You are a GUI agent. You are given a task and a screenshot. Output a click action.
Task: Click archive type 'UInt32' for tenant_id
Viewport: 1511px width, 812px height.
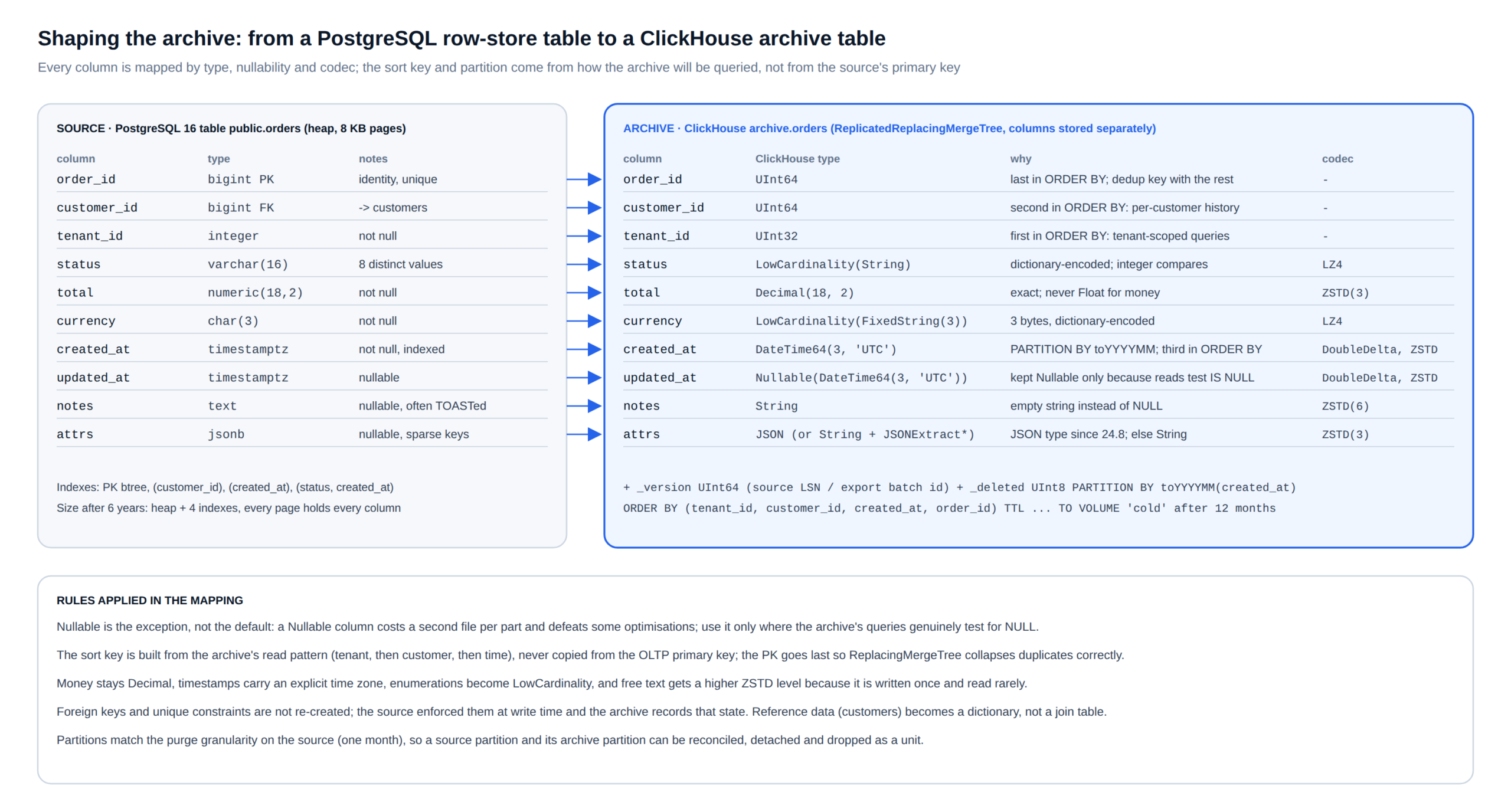pyautogui.click(x=776, y=236)
